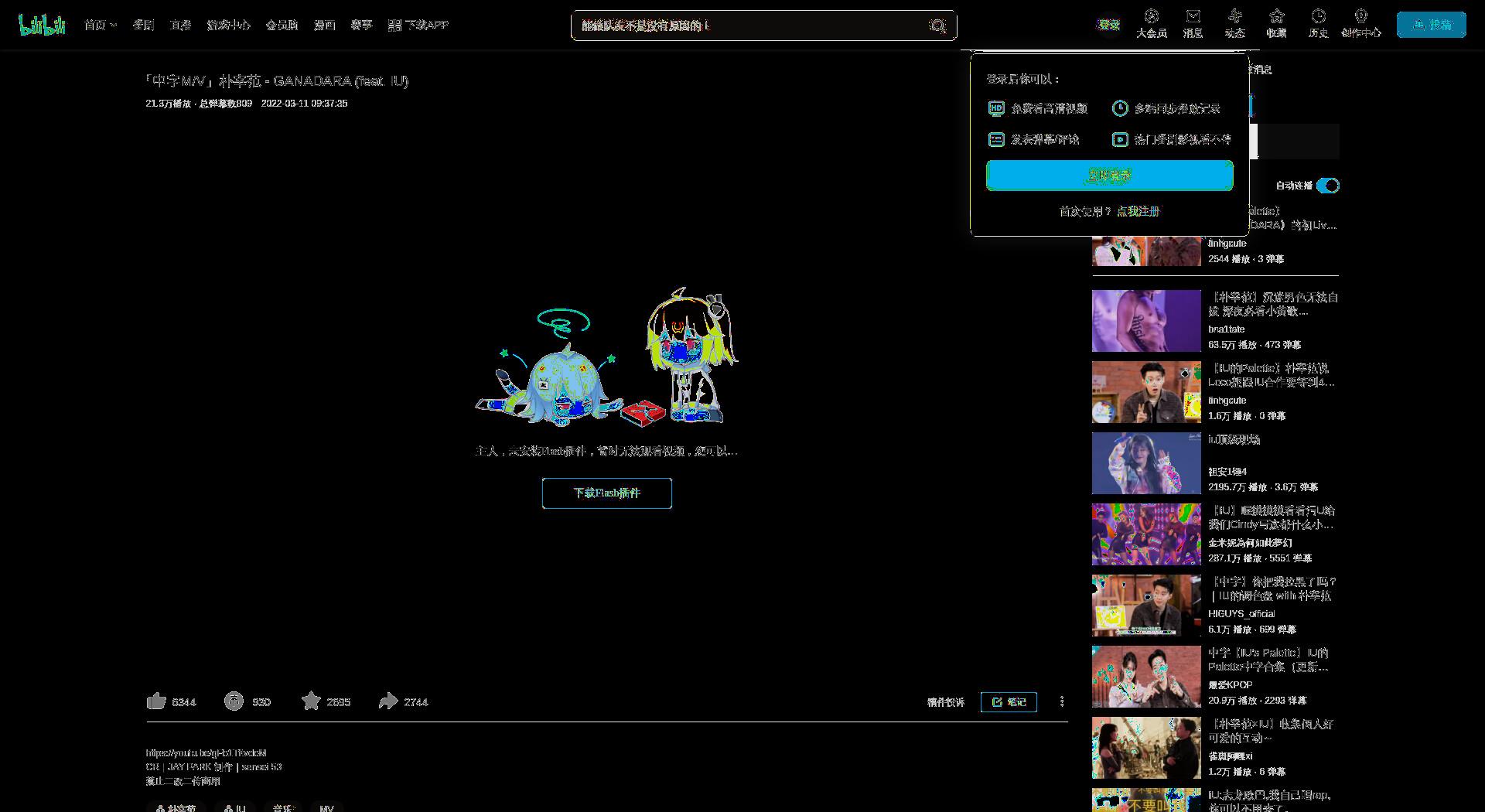Screen dimensions: 1485x812
Task: Click the Flash not installed message text
Action: (x=606, y=451)
